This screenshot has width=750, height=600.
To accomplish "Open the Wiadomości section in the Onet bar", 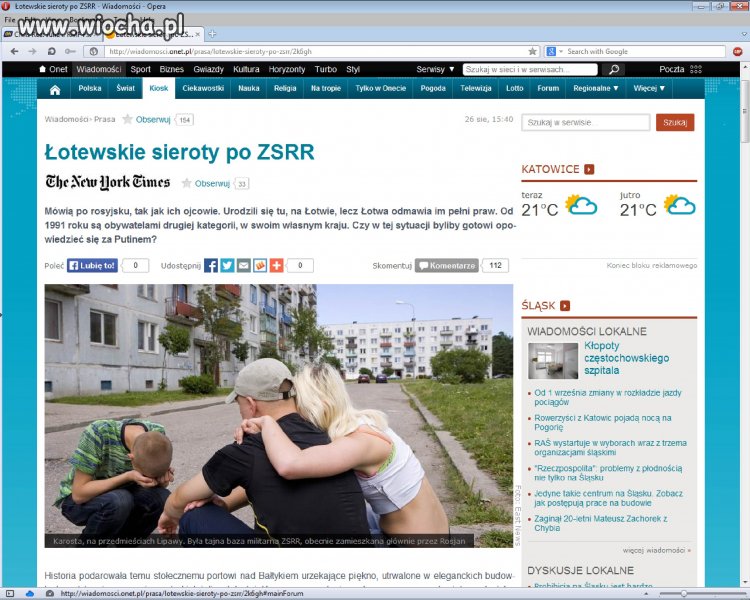I will click(x=99, y=69).
